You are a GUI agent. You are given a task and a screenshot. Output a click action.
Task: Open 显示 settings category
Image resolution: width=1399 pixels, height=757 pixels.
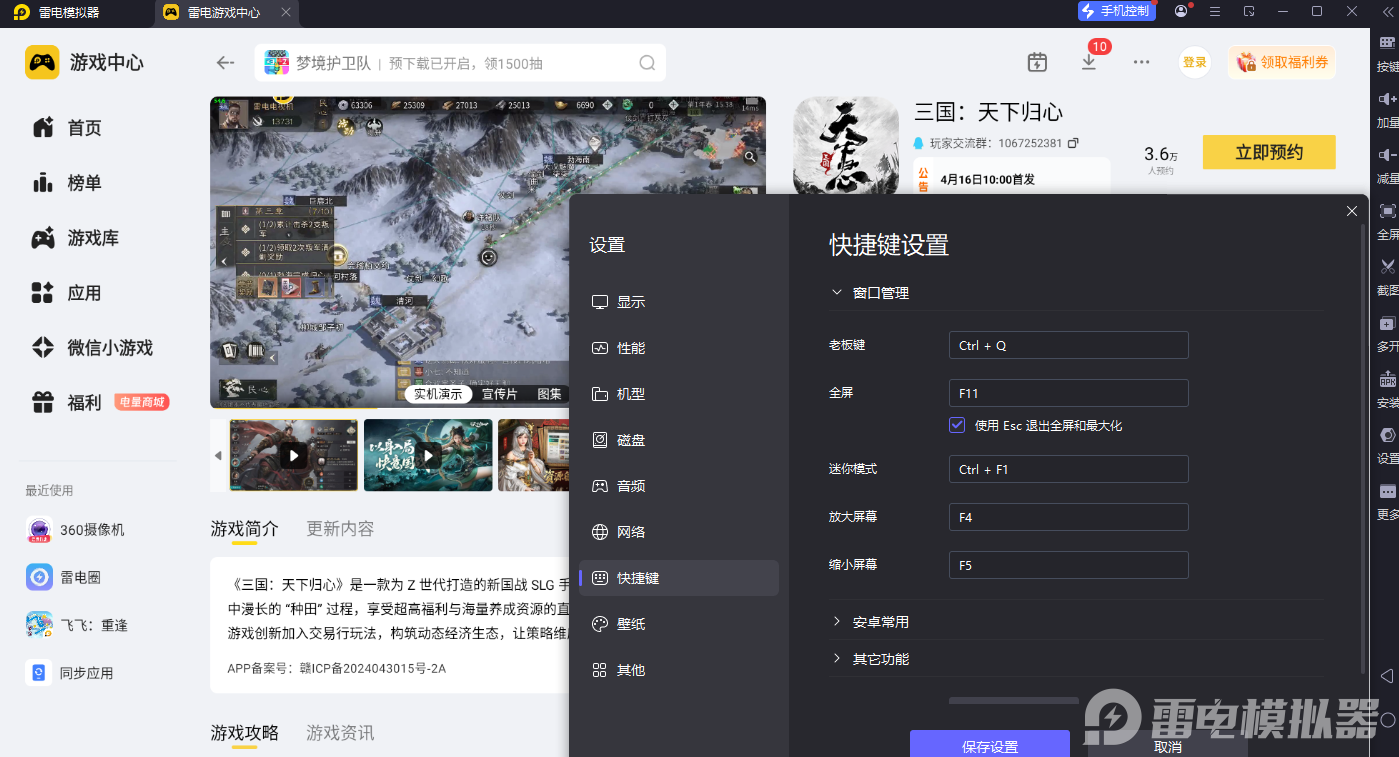click(679, 302)
